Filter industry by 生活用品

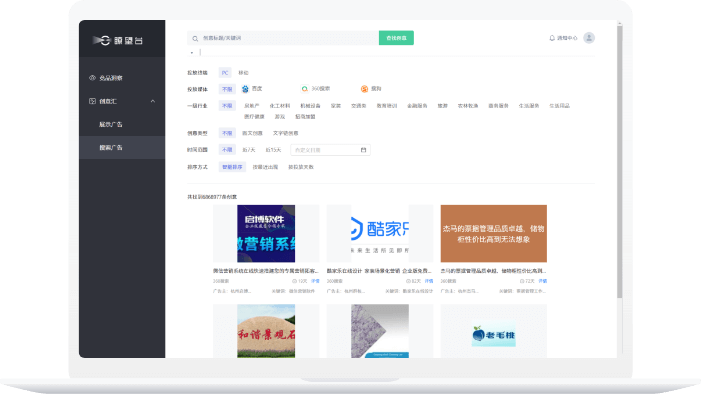tap(560, 106)
